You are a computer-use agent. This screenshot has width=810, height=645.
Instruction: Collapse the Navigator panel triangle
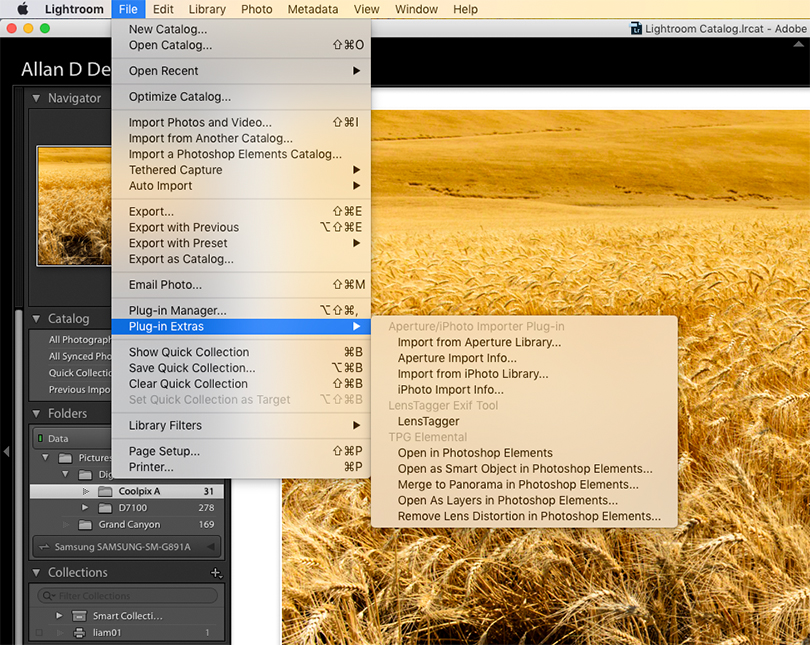(36, 98)
